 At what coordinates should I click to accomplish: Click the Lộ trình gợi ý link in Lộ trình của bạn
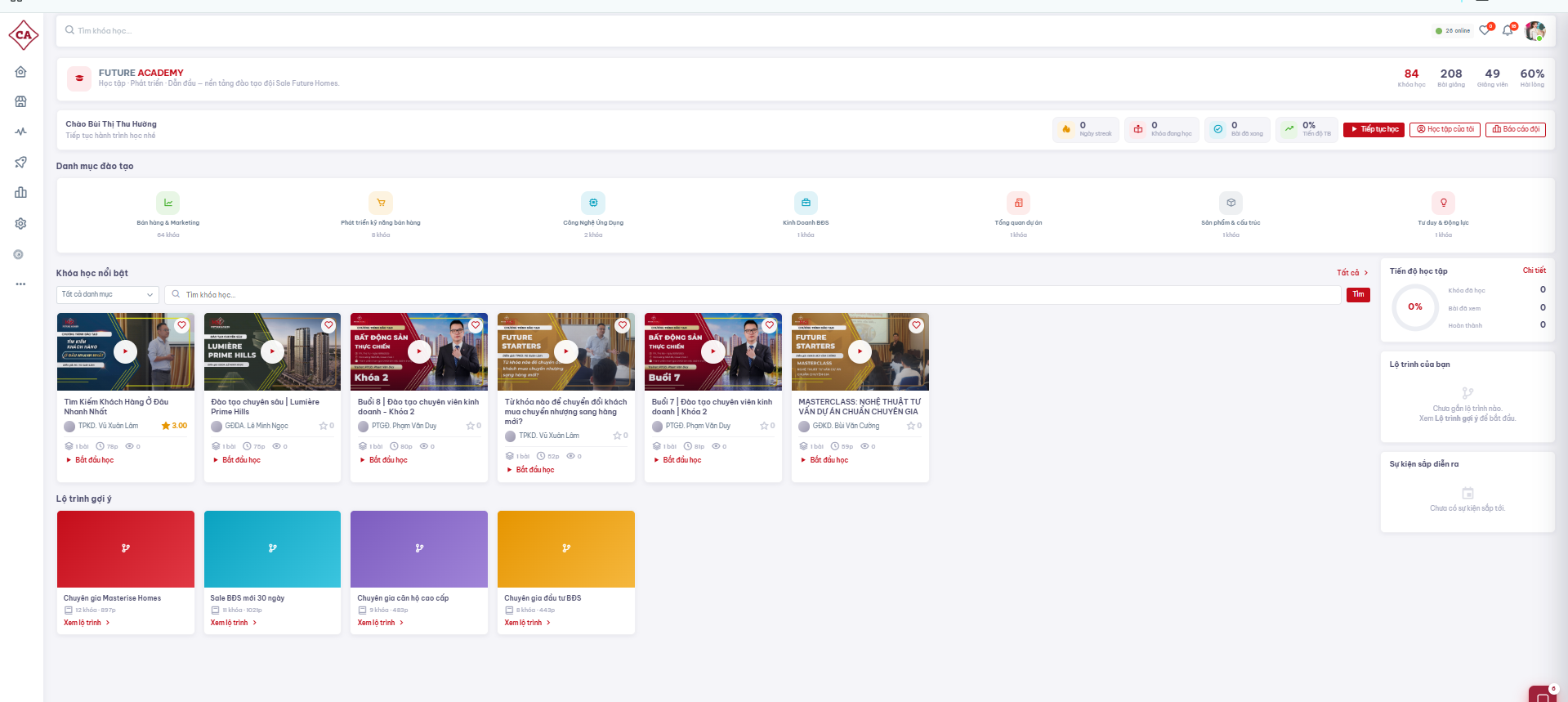coord(1456,418)
